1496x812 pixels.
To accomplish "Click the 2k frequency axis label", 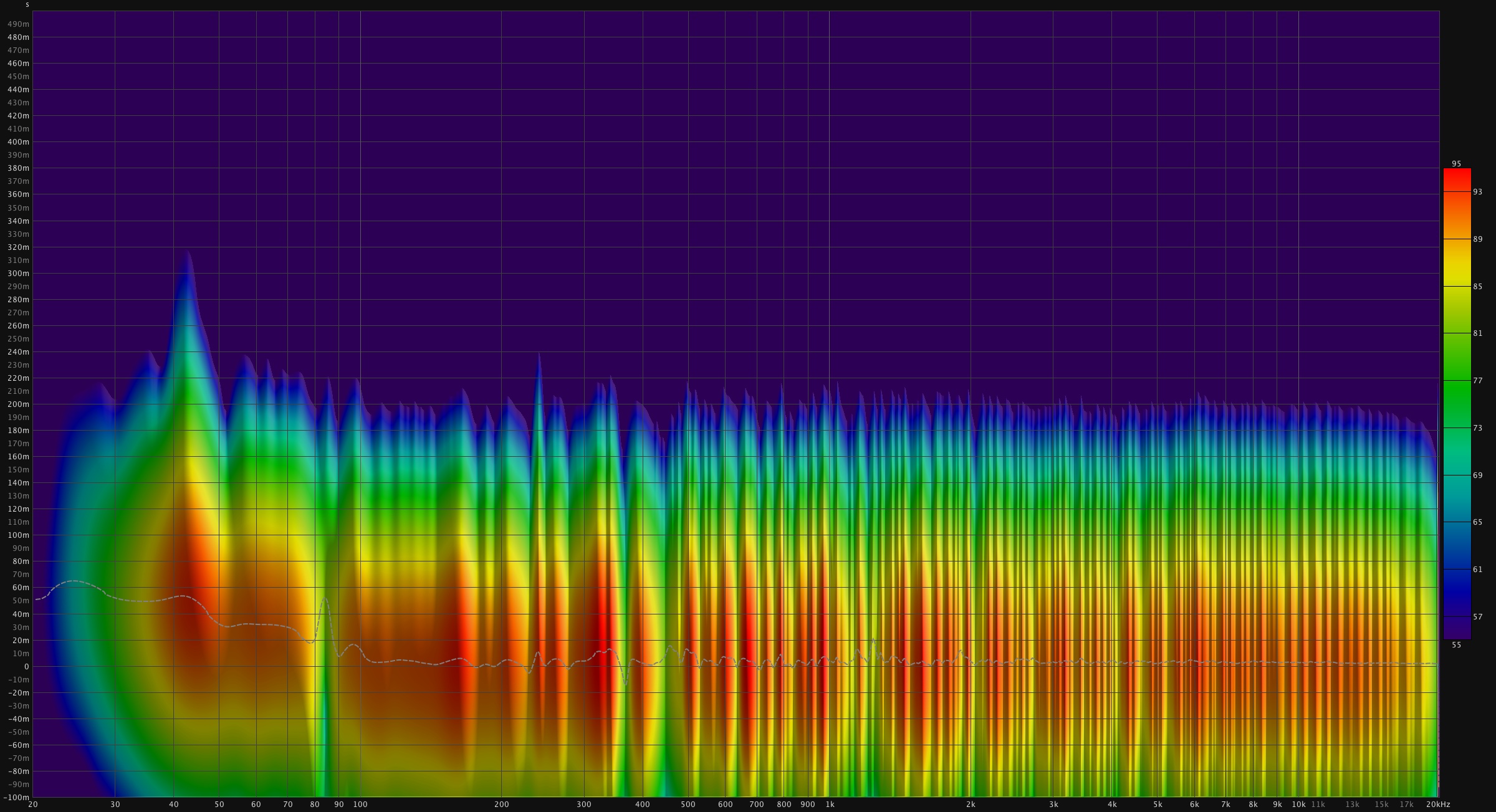I will (971, 805).
